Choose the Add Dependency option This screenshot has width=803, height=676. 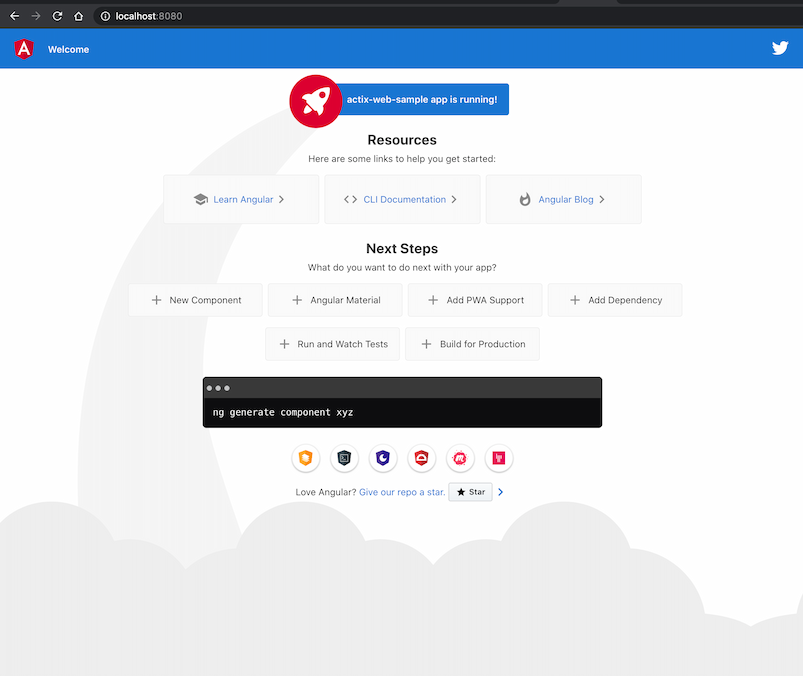coord(615,300)
